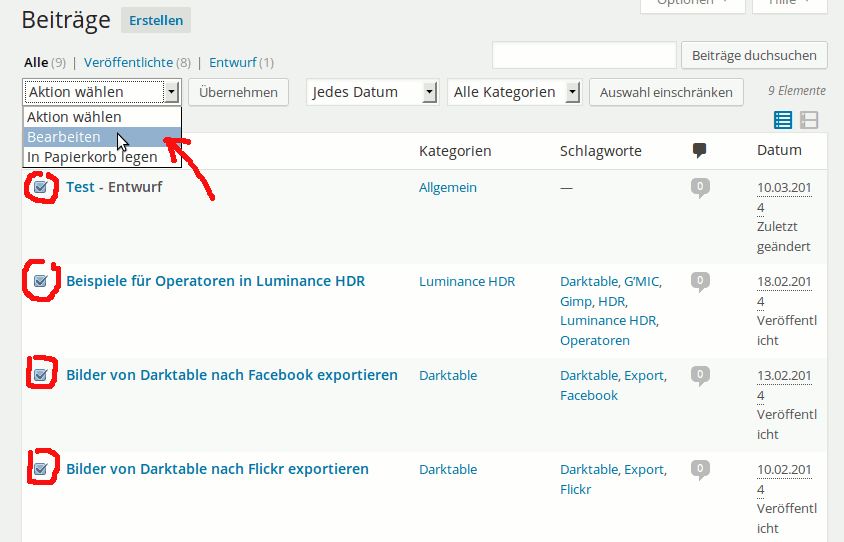Click the 9 Elemente count text
844x542 pixels.
click(x=797, y=91)
